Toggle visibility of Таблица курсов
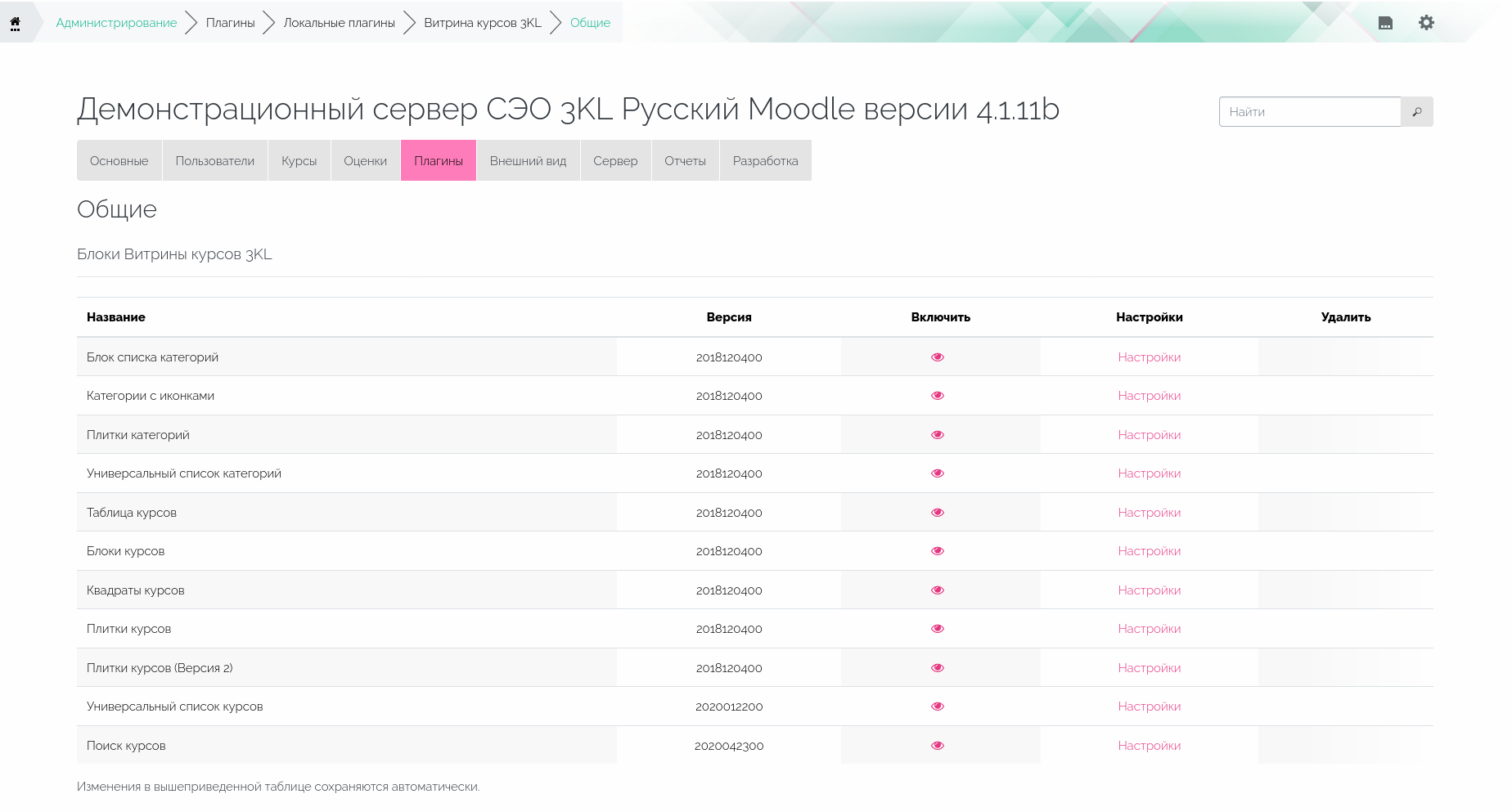This screenshot has height=812, width=1512. pos(938,513)
